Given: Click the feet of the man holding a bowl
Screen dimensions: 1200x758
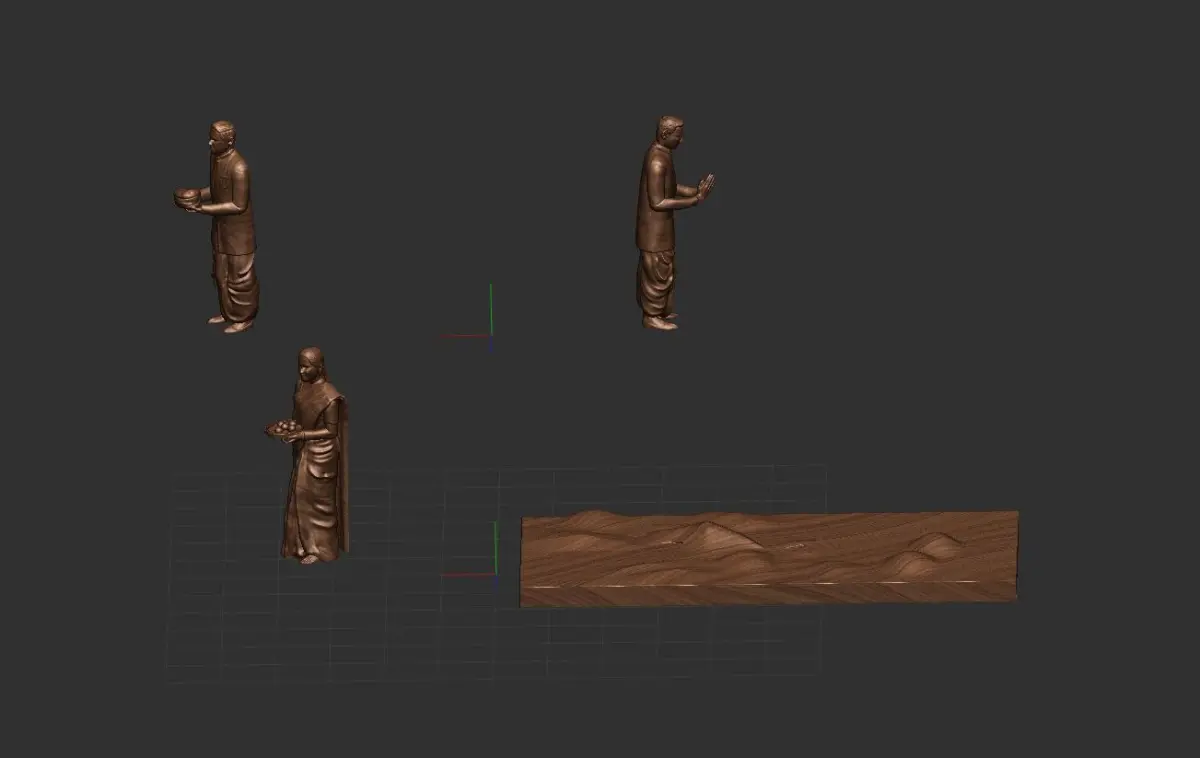Looking at the screenshot, I should 231,323.
